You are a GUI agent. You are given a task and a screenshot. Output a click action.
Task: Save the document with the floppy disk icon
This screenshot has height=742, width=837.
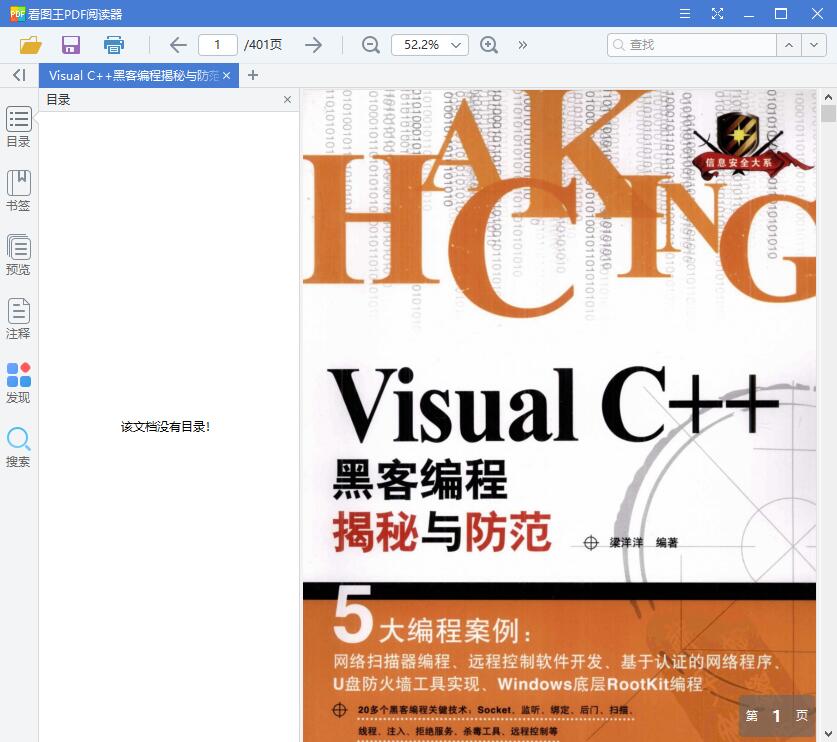click(70, 45)
